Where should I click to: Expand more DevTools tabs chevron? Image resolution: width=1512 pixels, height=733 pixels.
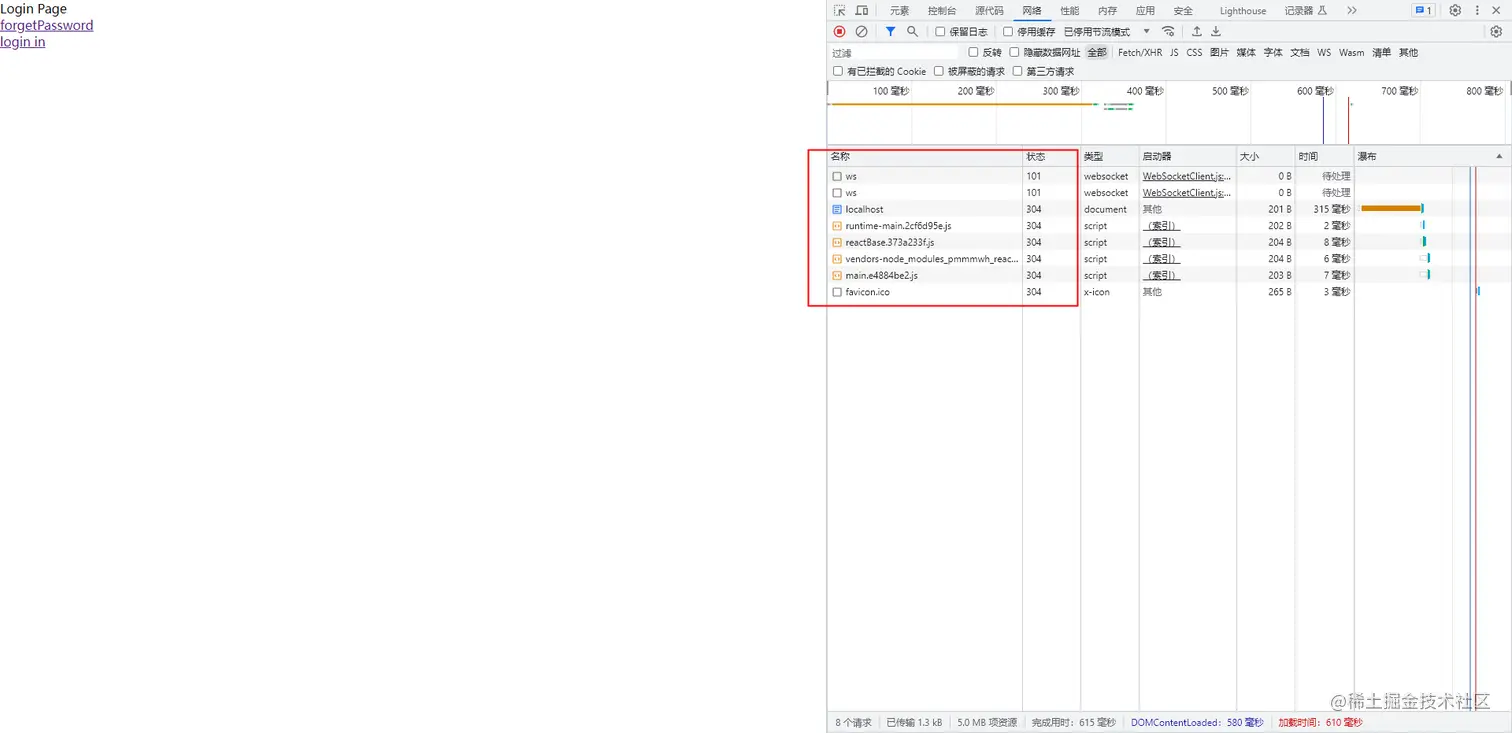[1352, 11]
